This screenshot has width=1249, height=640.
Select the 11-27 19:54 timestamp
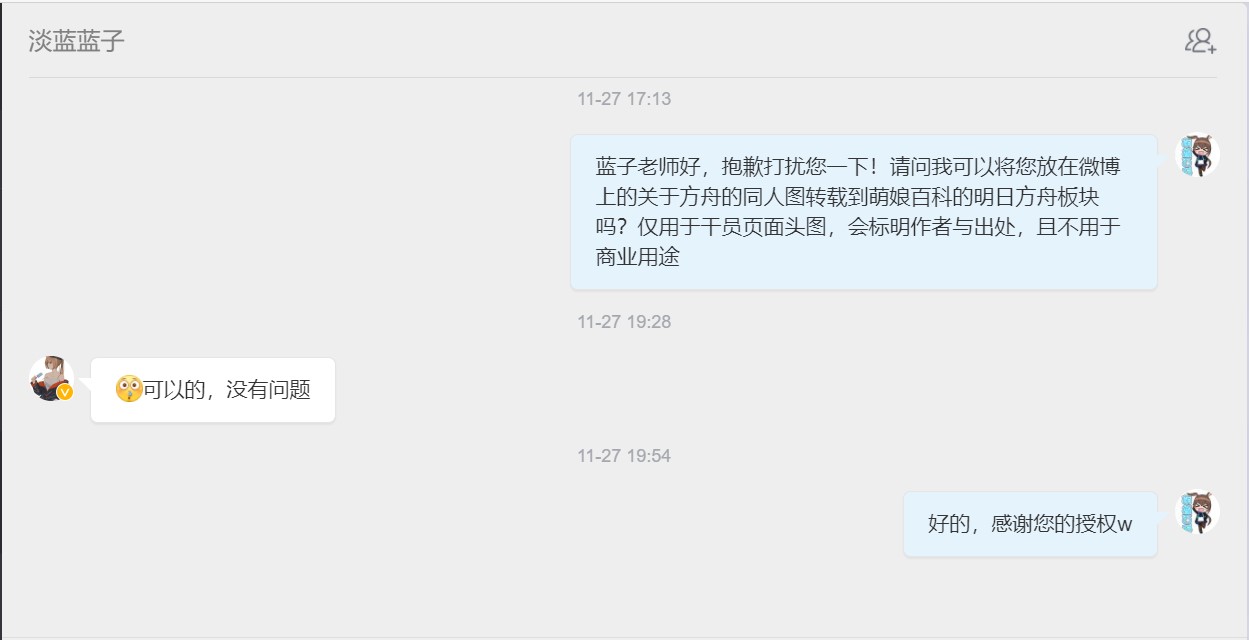tap(624, 456)
